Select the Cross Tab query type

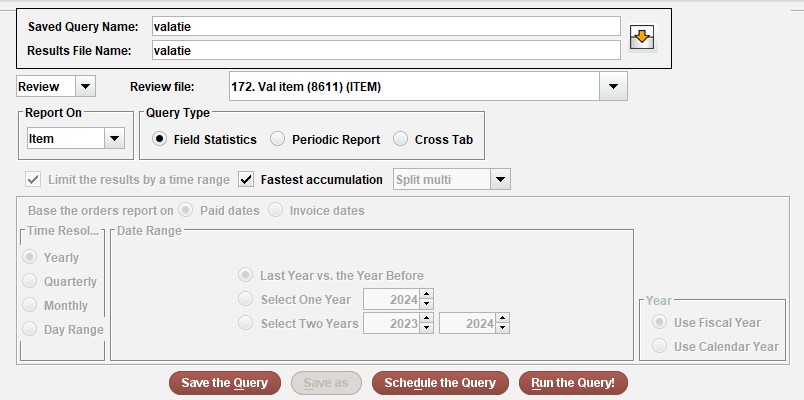coord(400,139)
